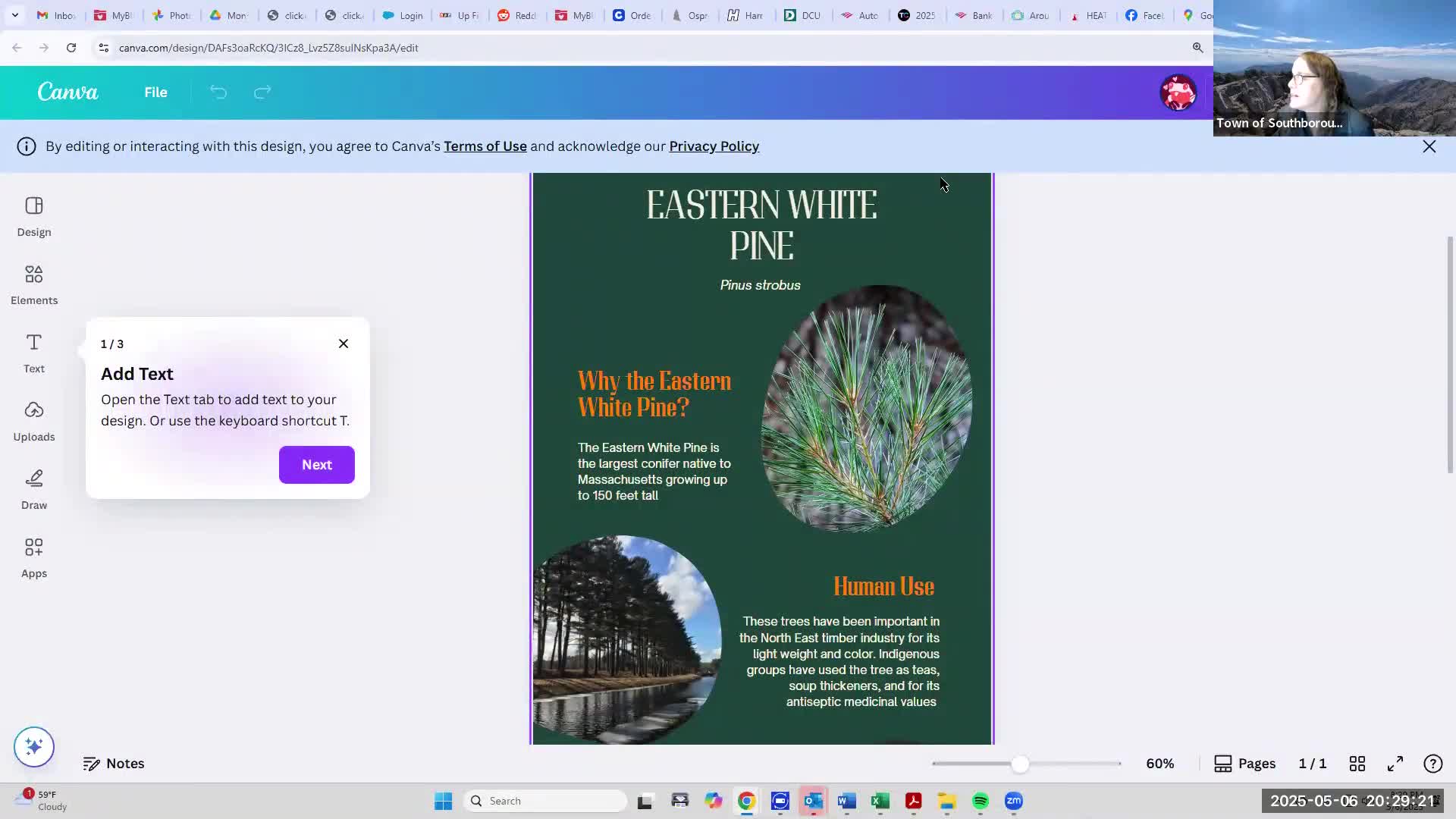Select the Text tool in sidebar
The height and width of the screenshot is (819, 1456).
pos(33,353)
